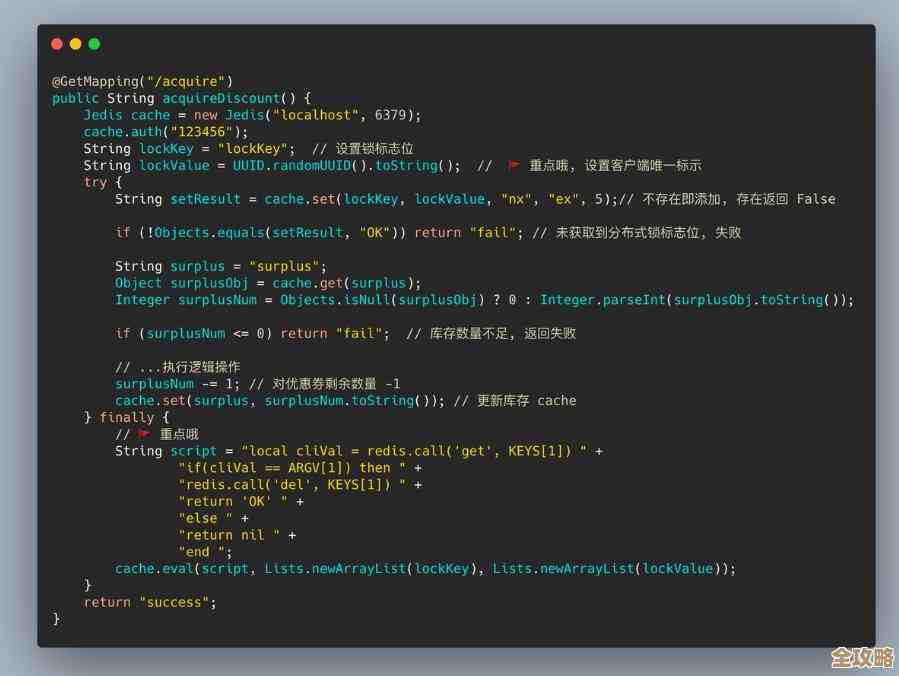Place cursor on the try keyword
This screenshot has width=899, height=676.
click(x=95, y=182)
